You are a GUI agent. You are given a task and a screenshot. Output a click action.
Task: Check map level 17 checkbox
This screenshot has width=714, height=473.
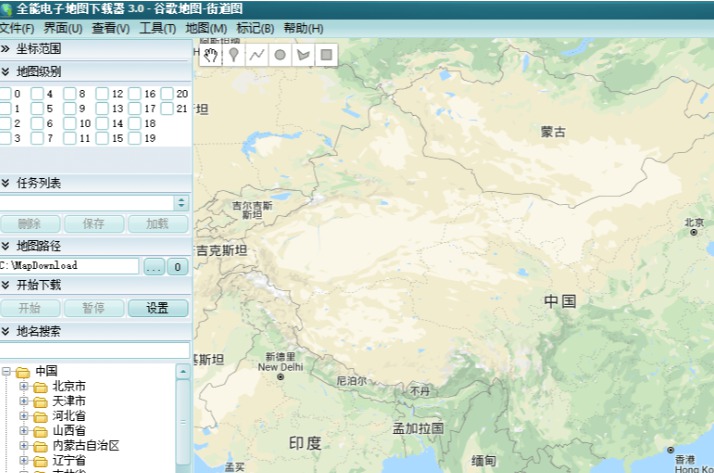point(134,108)
